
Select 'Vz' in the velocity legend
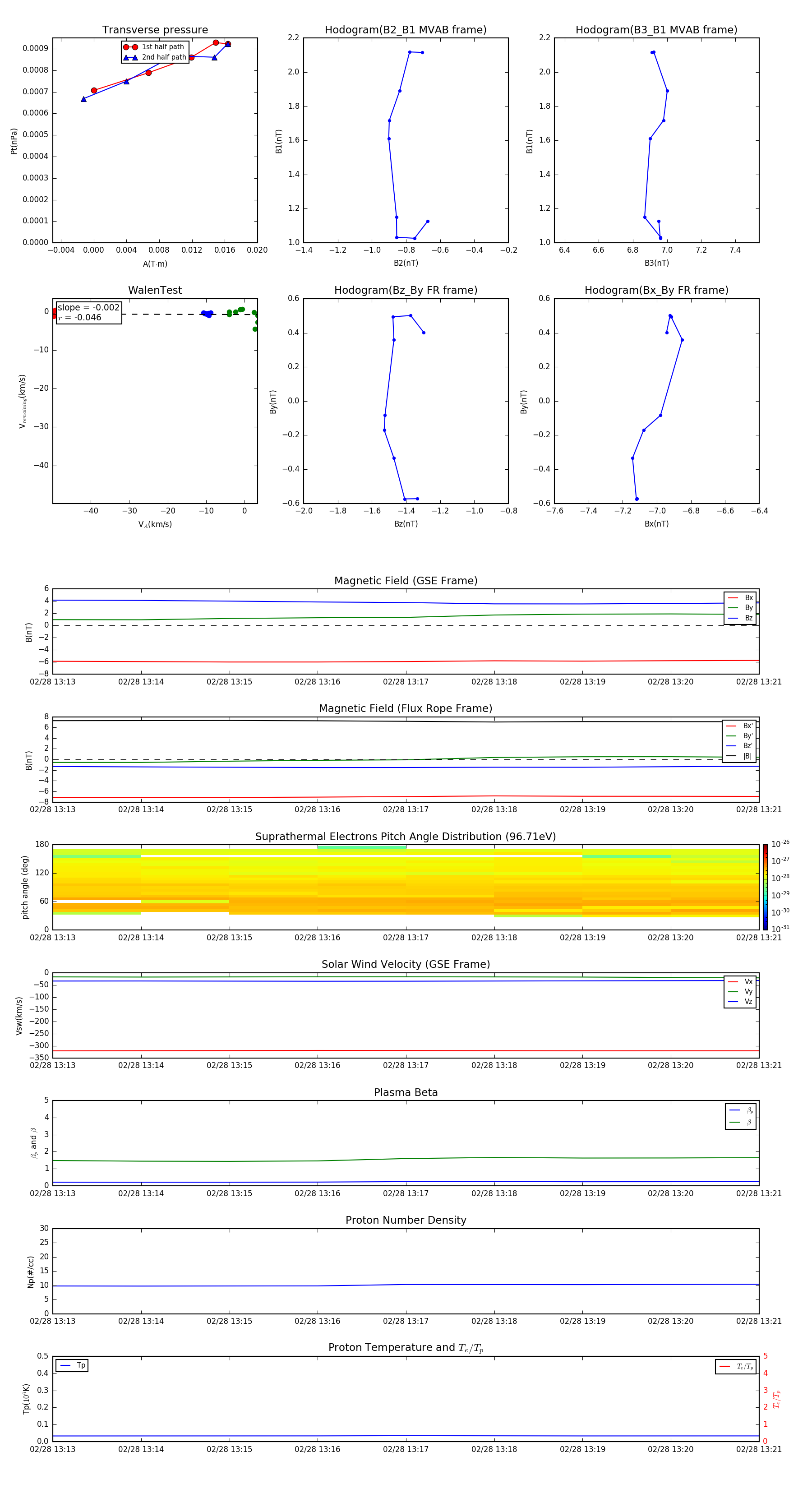(741, 1002)
